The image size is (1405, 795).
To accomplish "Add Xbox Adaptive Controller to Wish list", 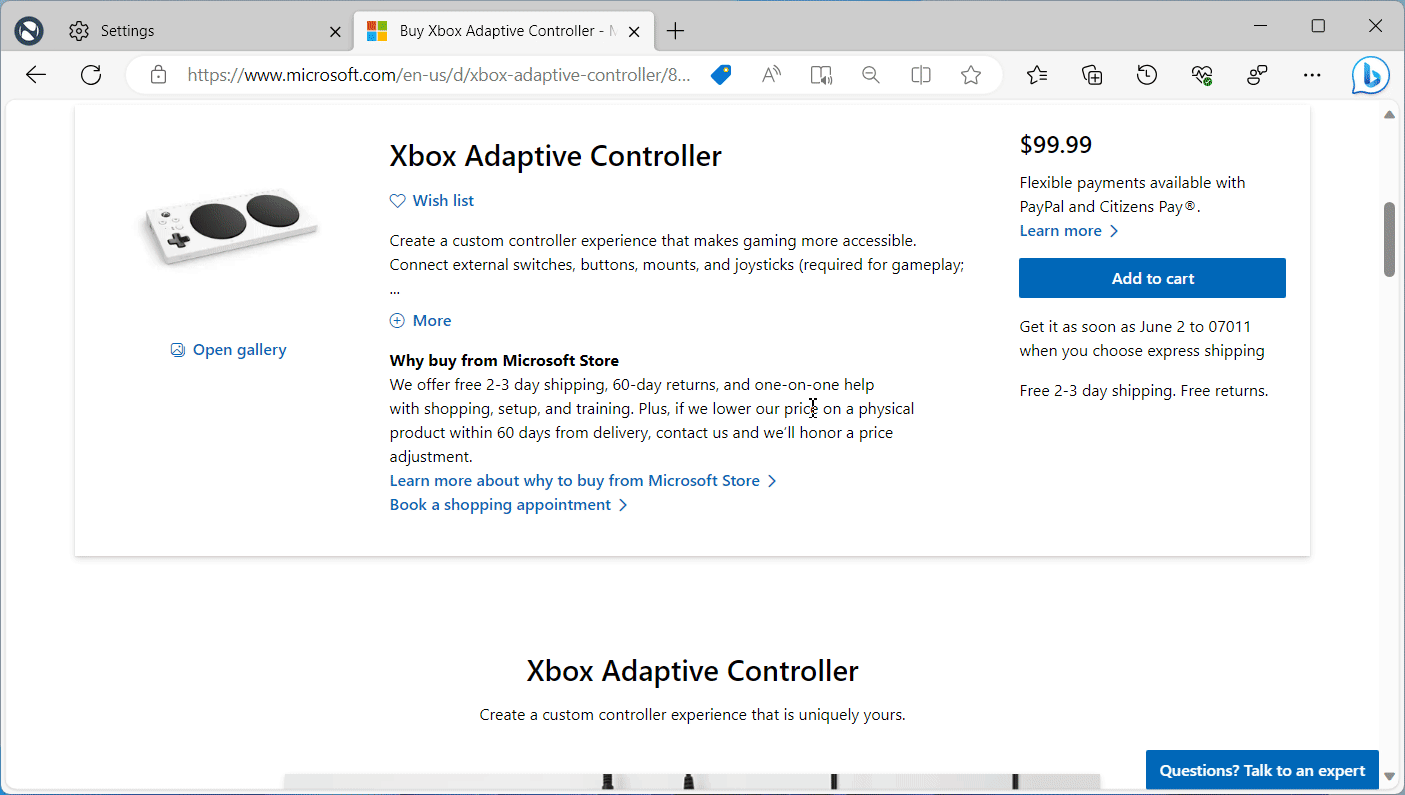I will [x=432, y=200].
